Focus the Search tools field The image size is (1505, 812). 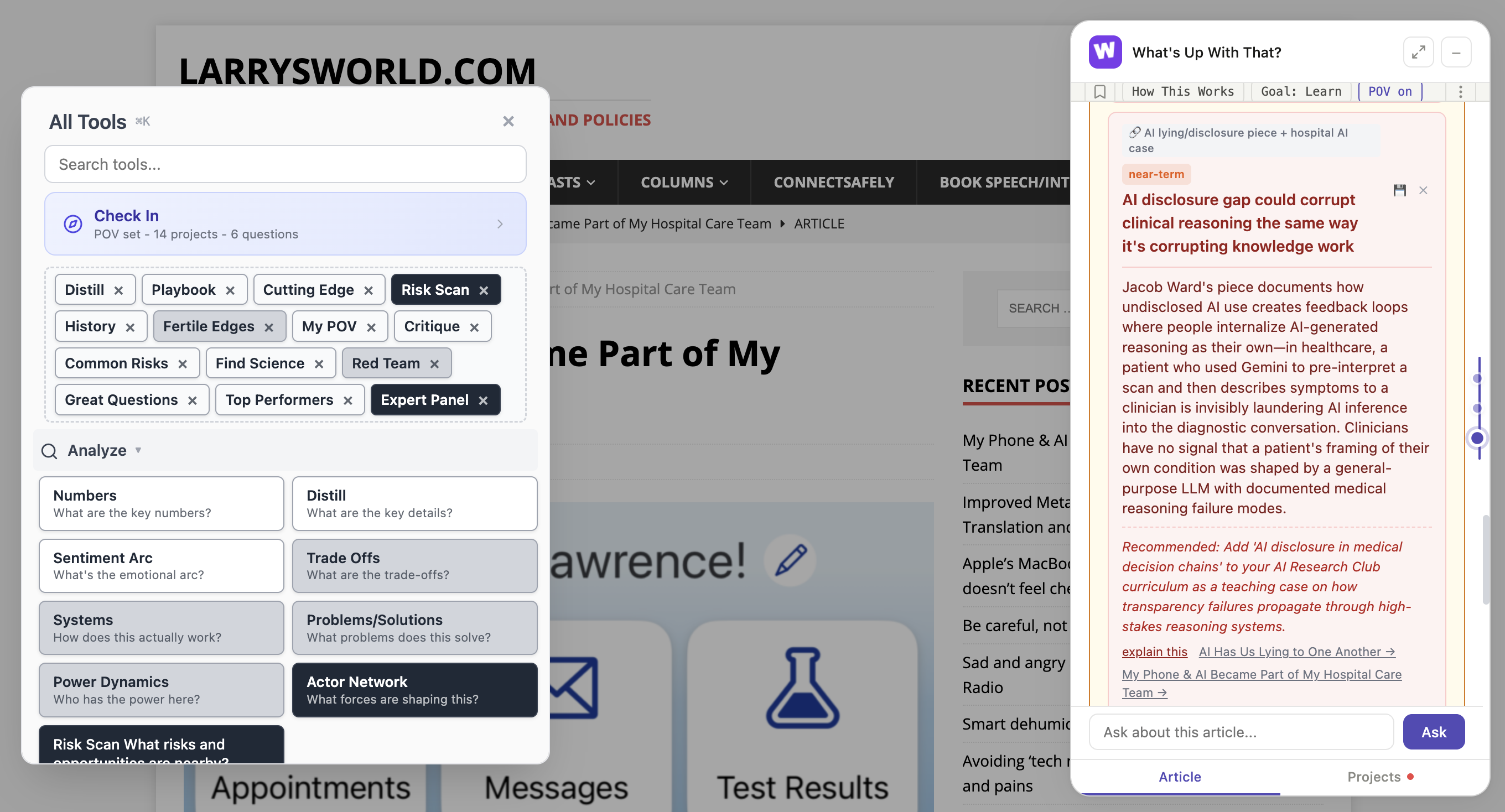coord(285,164)
